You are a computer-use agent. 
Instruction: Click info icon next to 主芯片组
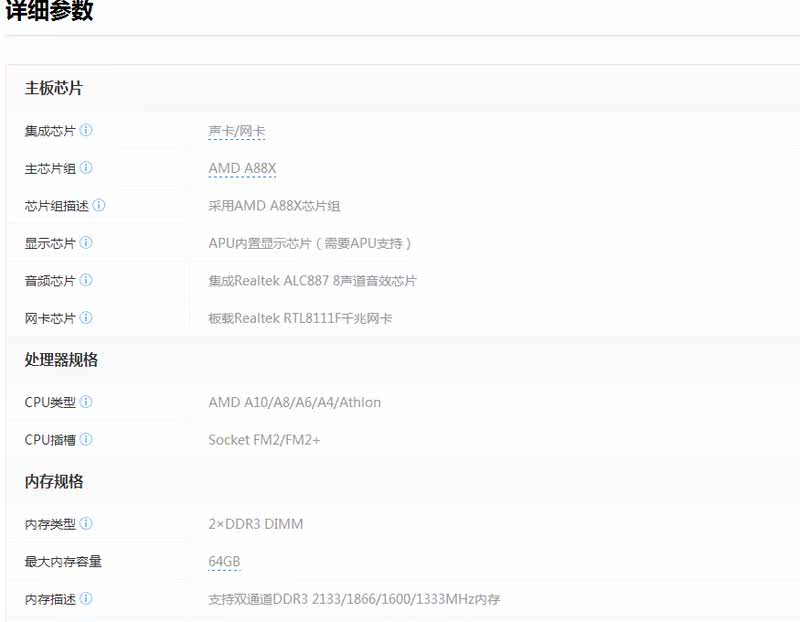(x=86, y=167)
